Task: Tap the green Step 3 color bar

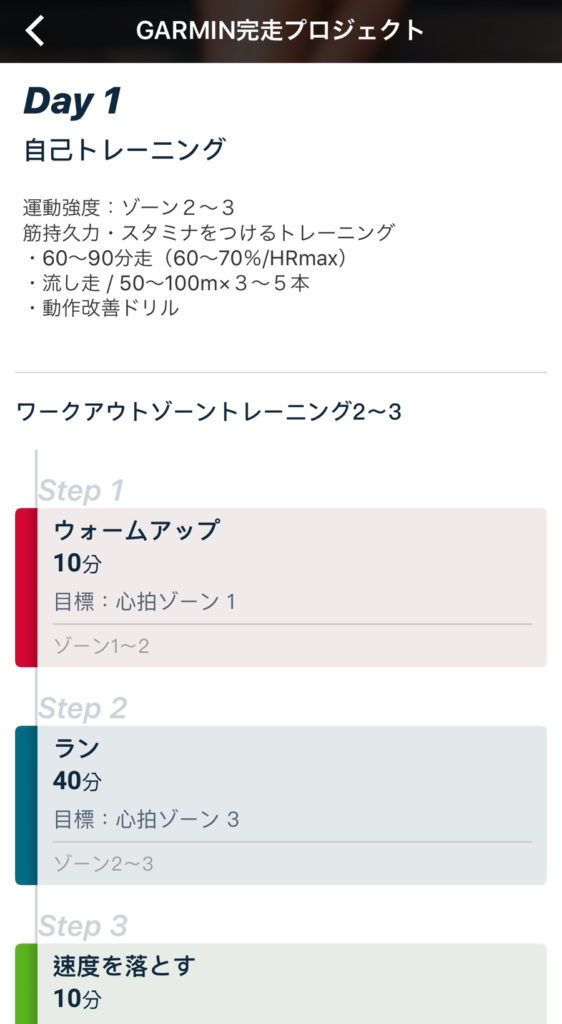Action: click(26, 984)
